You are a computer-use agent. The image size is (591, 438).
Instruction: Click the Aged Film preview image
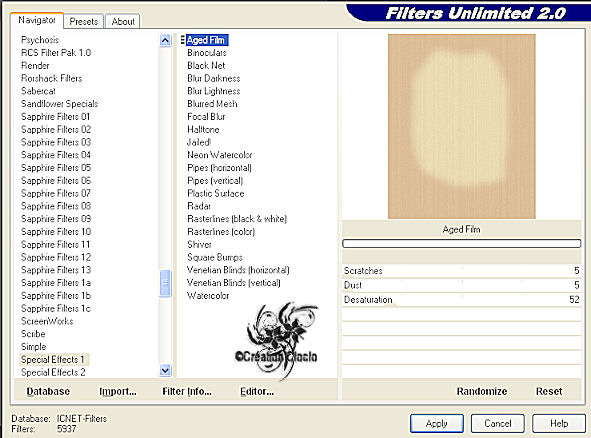pos(462,126)
